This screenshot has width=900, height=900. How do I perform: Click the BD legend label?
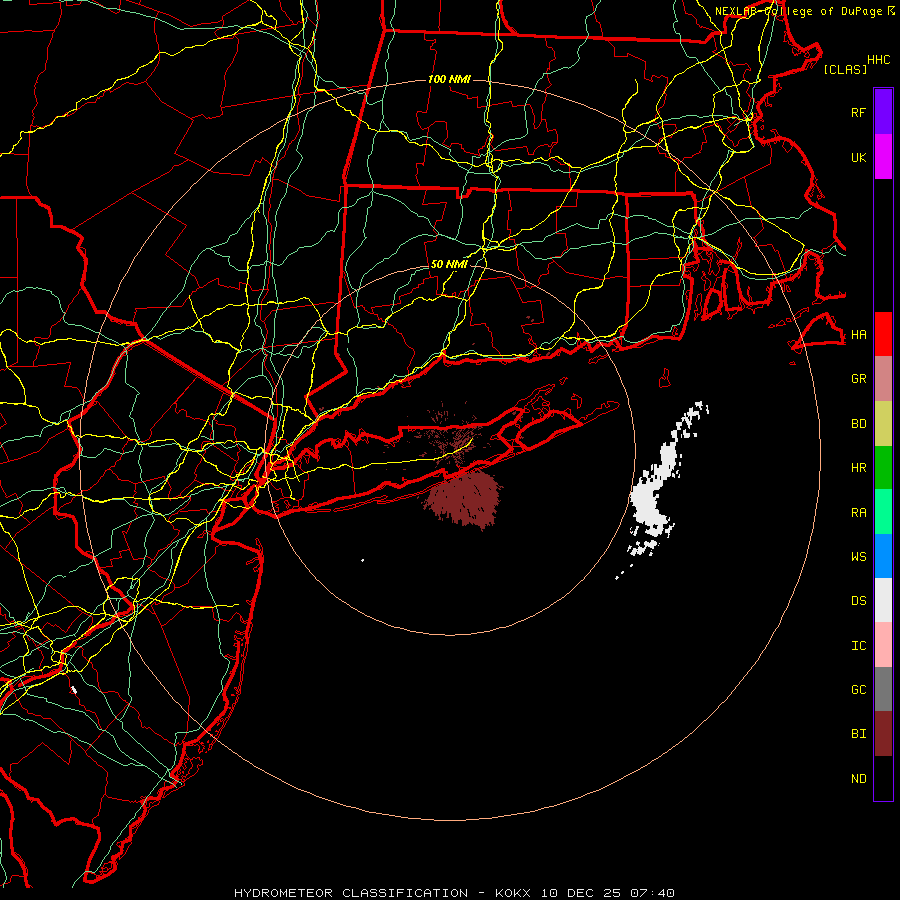[858, 424]
